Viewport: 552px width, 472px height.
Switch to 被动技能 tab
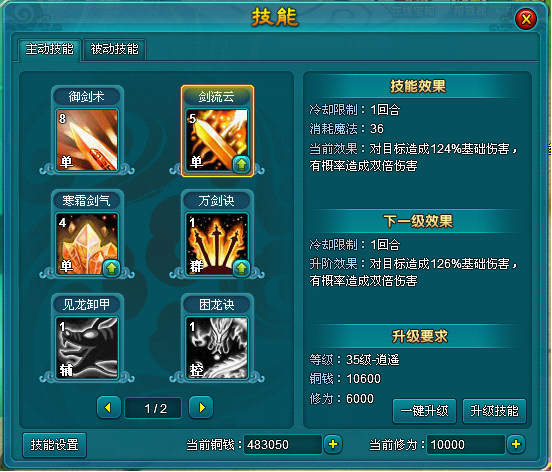click(114, 50)
